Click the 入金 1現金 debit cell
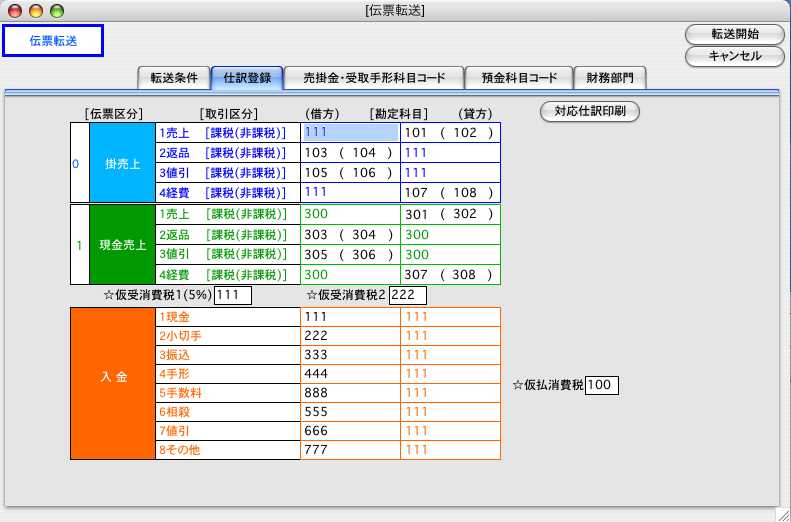Screen dimensions: 791x522 [x=350, y=317]
